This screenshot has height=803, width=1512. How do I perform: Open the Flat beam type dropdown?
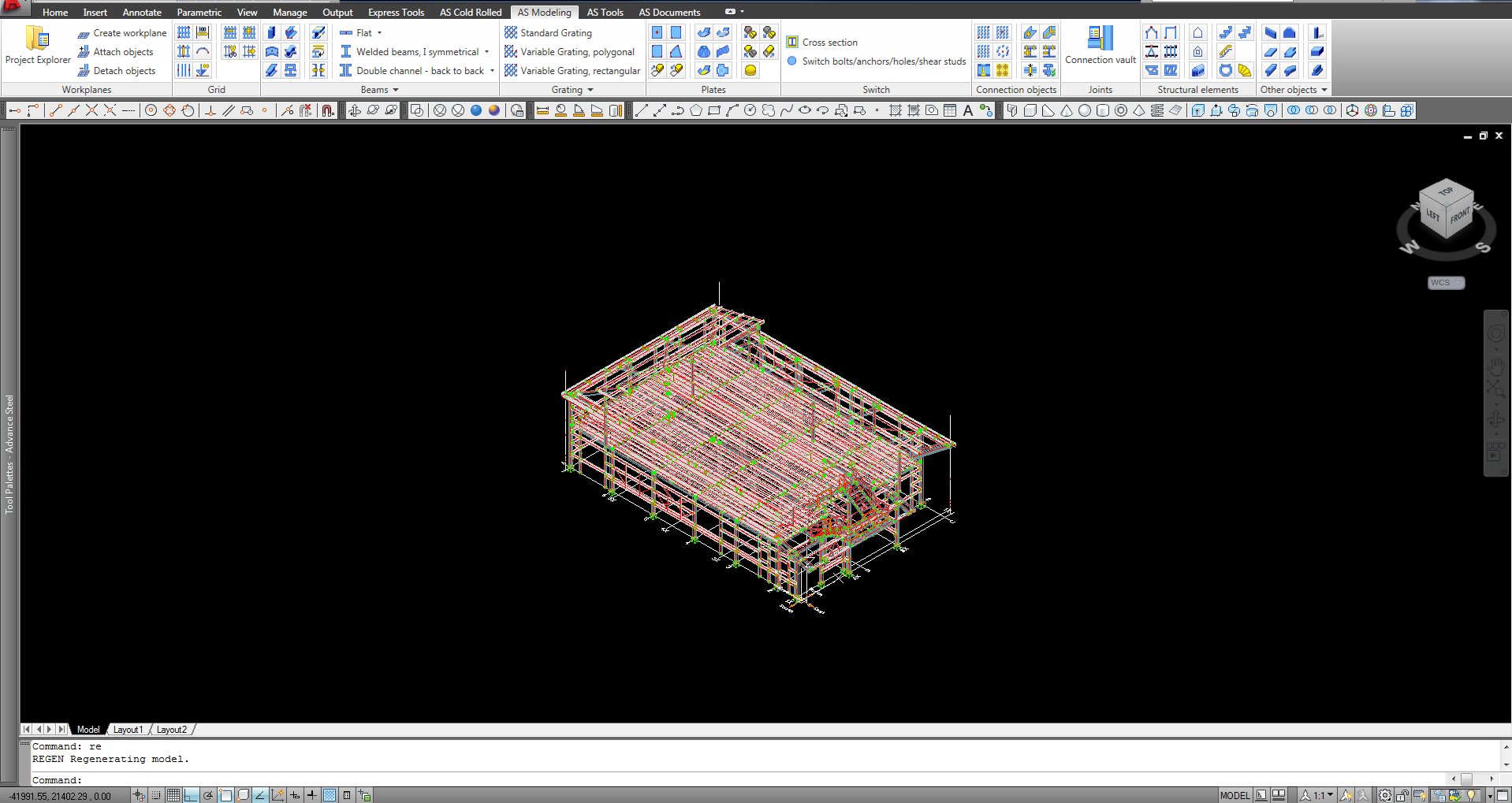(379, 33)
